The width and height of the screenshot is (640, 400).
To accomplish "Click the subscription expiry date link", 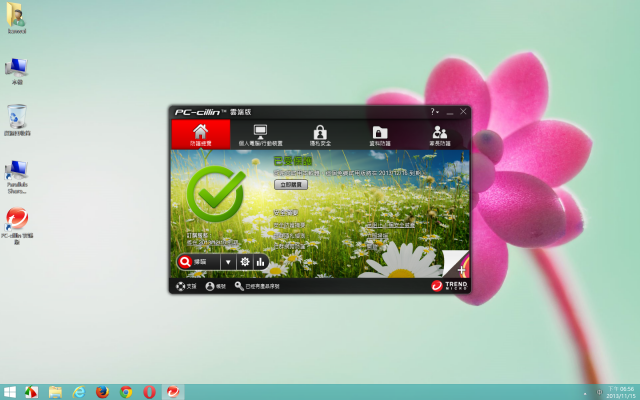I will pos(212,242).
